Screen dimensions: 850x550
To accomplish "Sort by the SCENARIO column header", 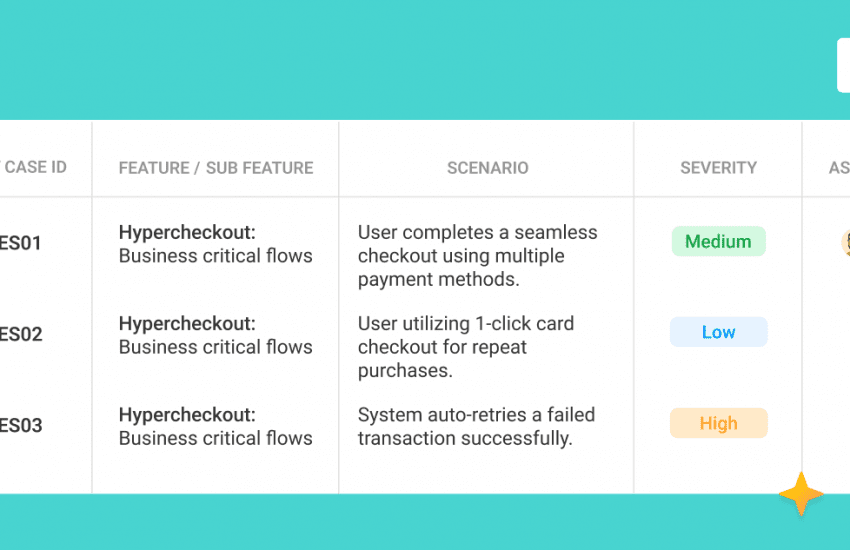I will click(x=488, y=168).
